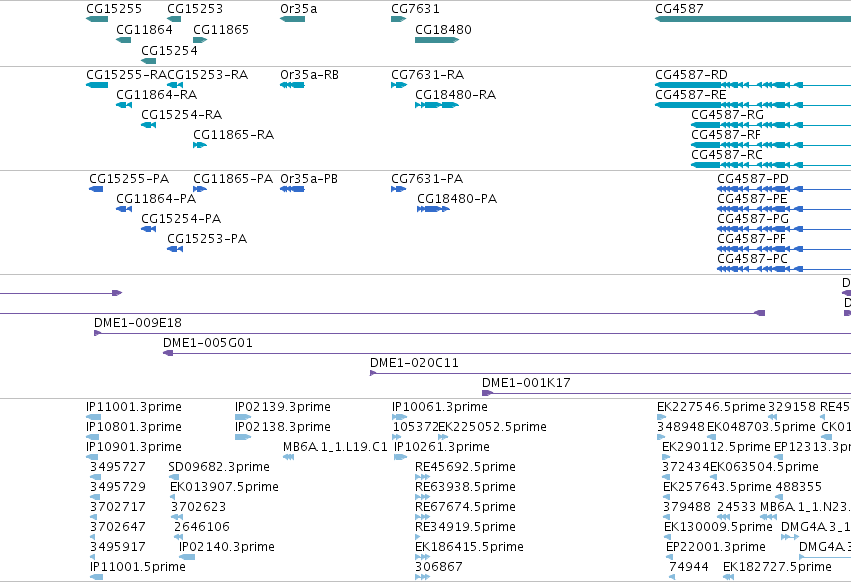Select EST EK013907.5prime
Screen dimensions: 851x582
173,497
